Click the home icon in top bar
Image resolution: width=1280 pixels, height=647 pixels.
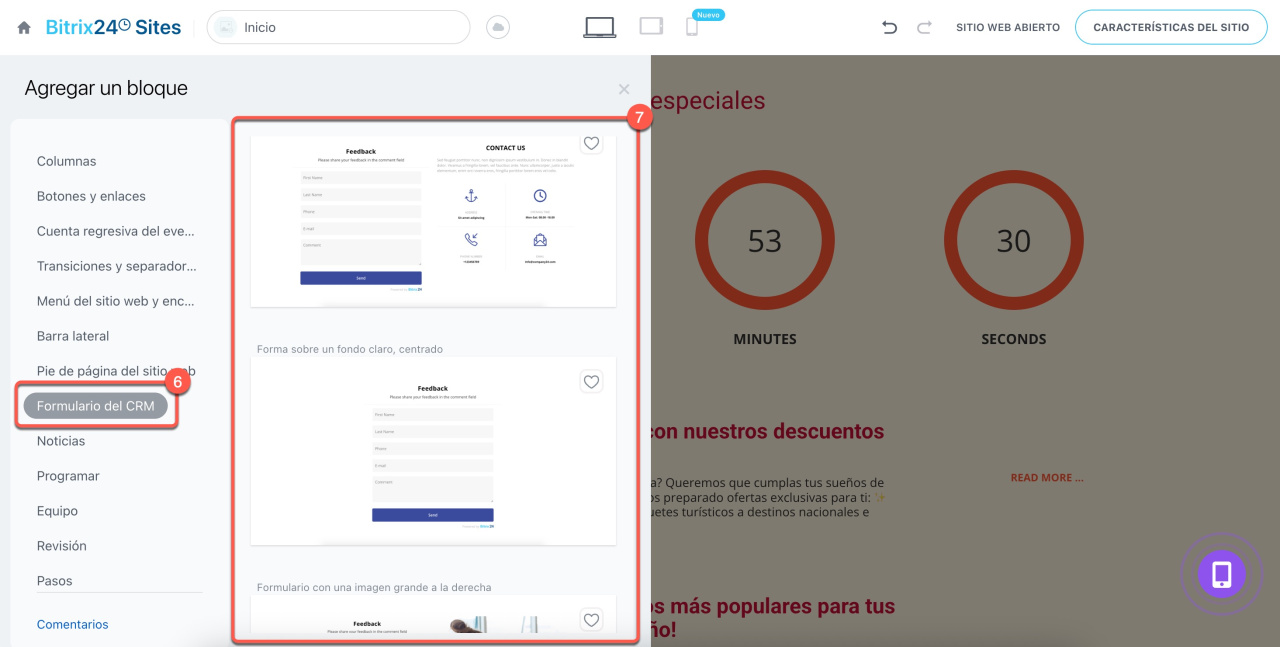coord(24,28)
